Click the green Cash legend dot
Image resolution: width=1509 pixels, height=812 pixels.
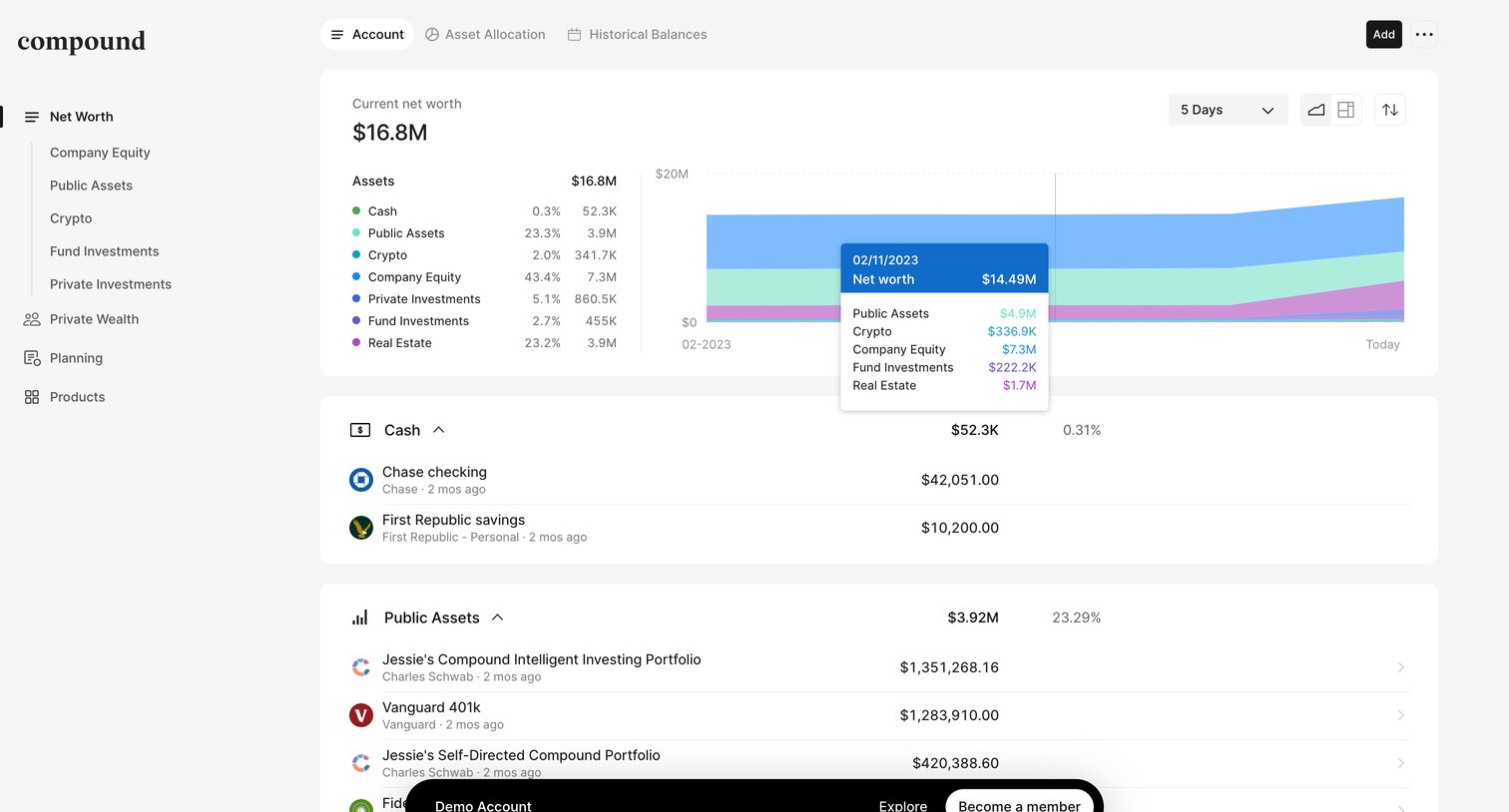356,210
